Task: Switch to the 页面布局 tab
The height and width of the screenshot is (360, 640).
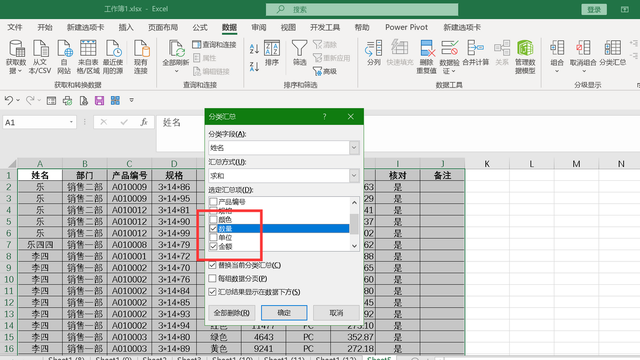Action: click(x=163, y=27)
